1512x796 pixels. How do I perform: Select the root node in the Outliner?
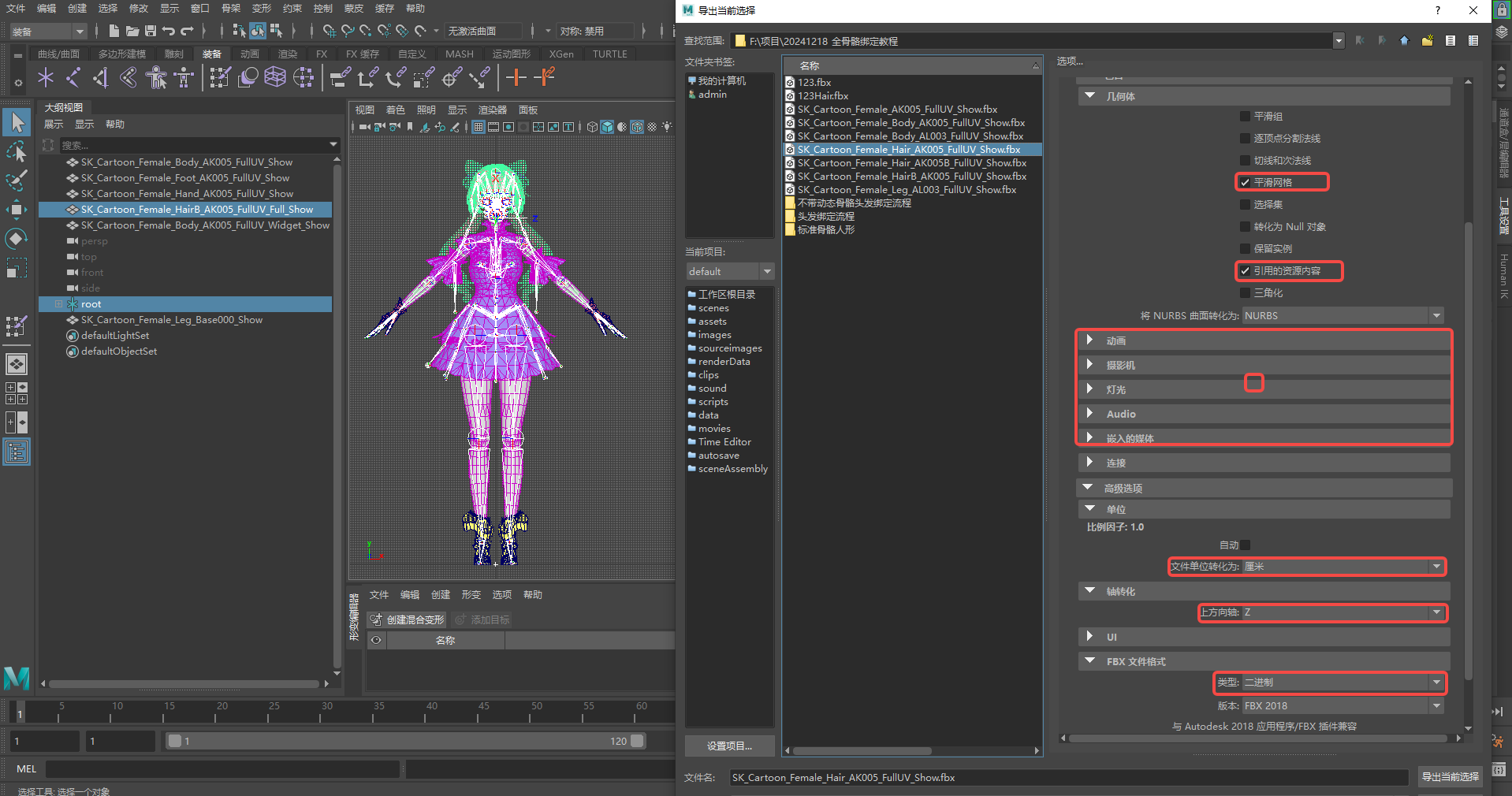(x=185, y=304)
